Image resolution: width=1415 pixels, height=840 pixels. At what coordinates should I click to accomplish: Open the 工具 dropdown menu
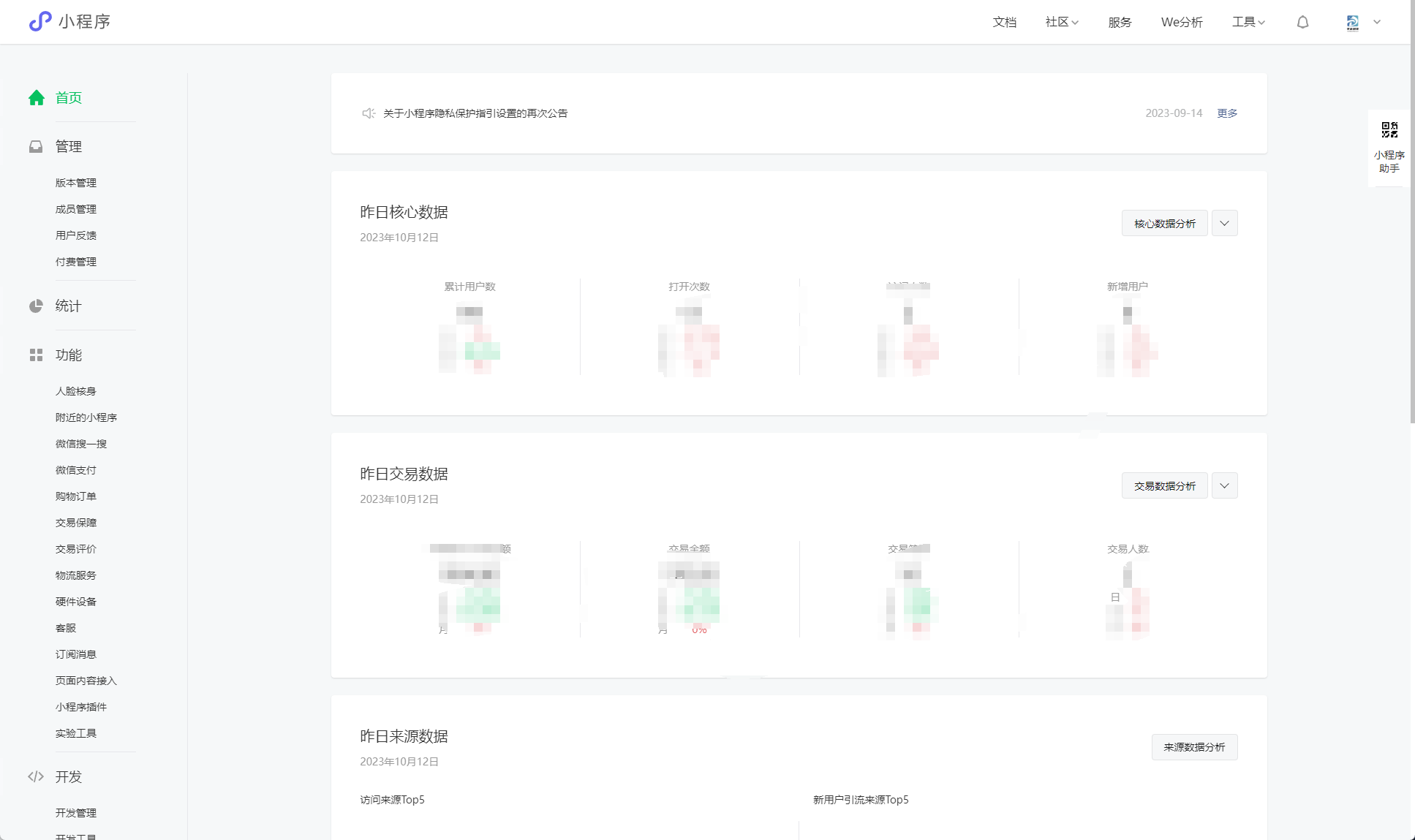(1248, 23)
